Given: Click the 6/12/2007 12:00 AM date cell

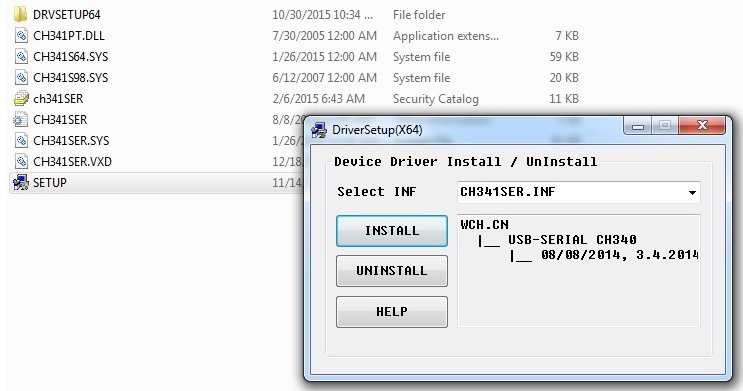Looking at the screenshot, I should pyautogui.click(x=325, y=77).
